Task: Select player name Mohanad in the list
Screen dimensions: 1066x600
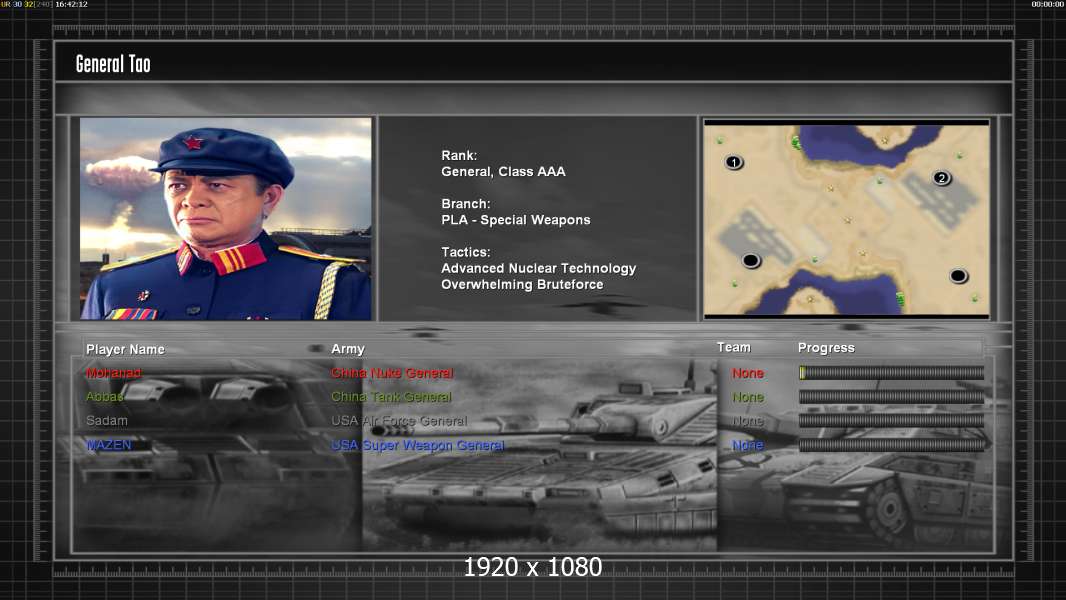Action: [x=113, y=373]
